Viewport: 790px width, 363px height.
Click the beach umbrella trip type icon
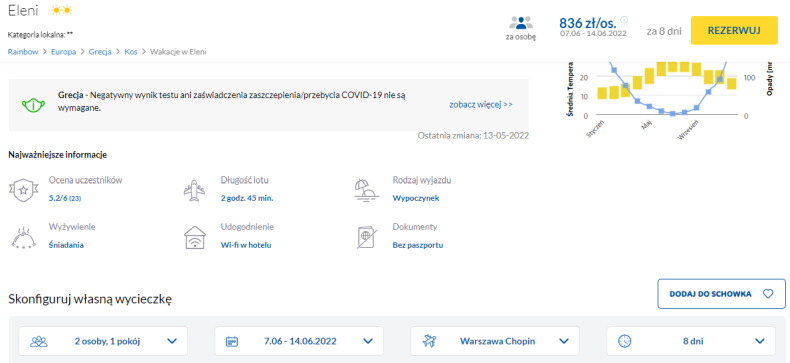tap(366, 190)
